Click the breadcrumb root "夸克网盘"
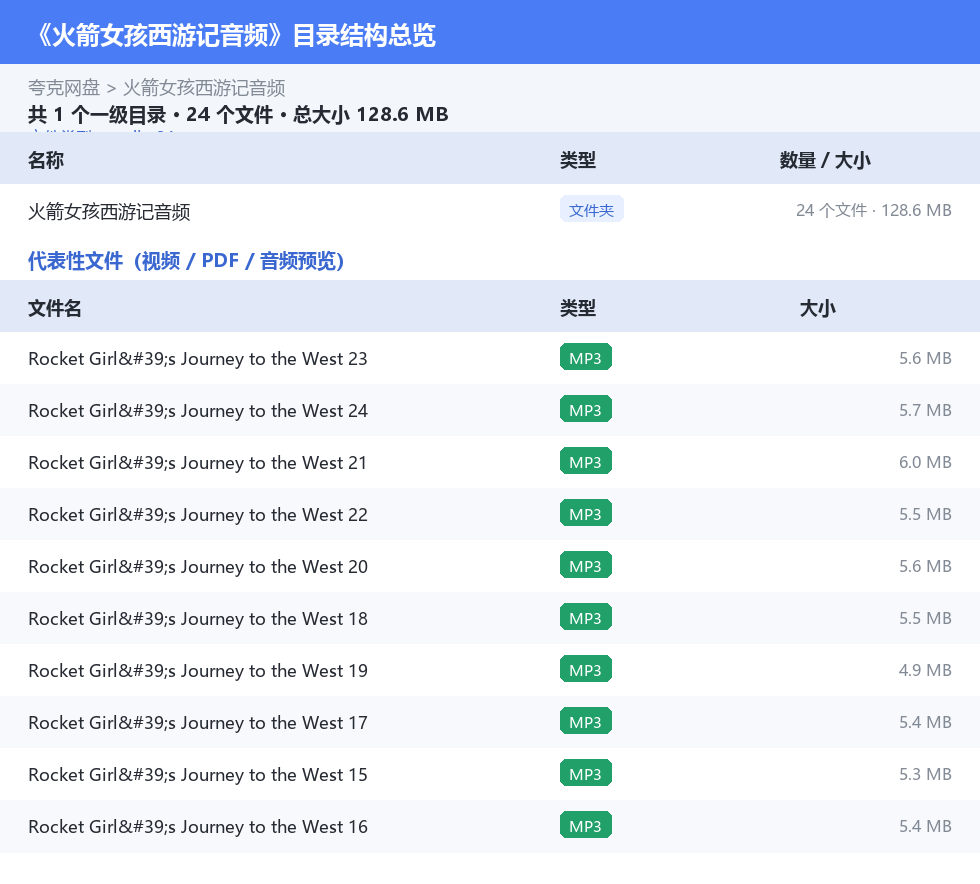 [x=64, y=88]
